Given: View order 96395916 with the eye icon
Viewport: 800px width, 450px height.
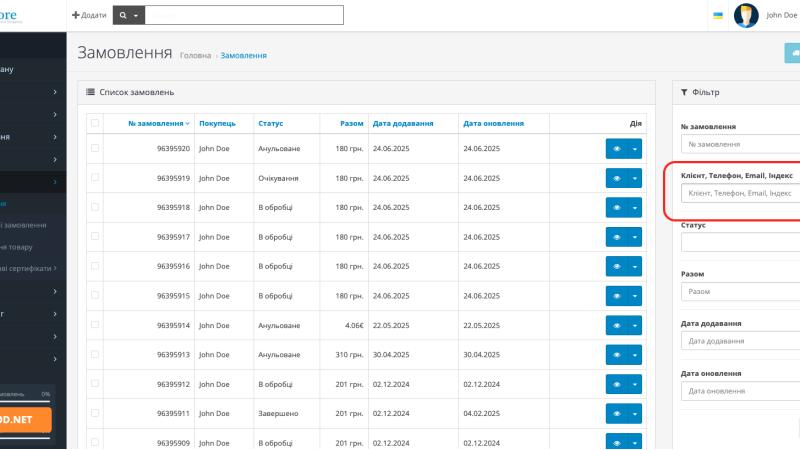Looking at the screenshot, I should [x=616, y=266].
